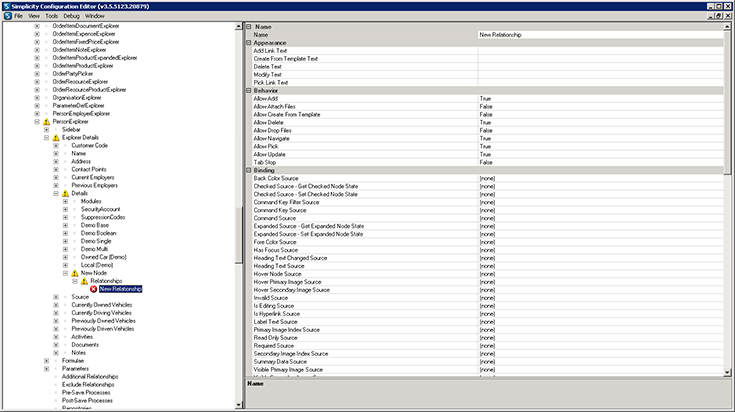Click the warning icon beside PersonExplorer
Screen dimensions: 735x412
pos(46,122)
